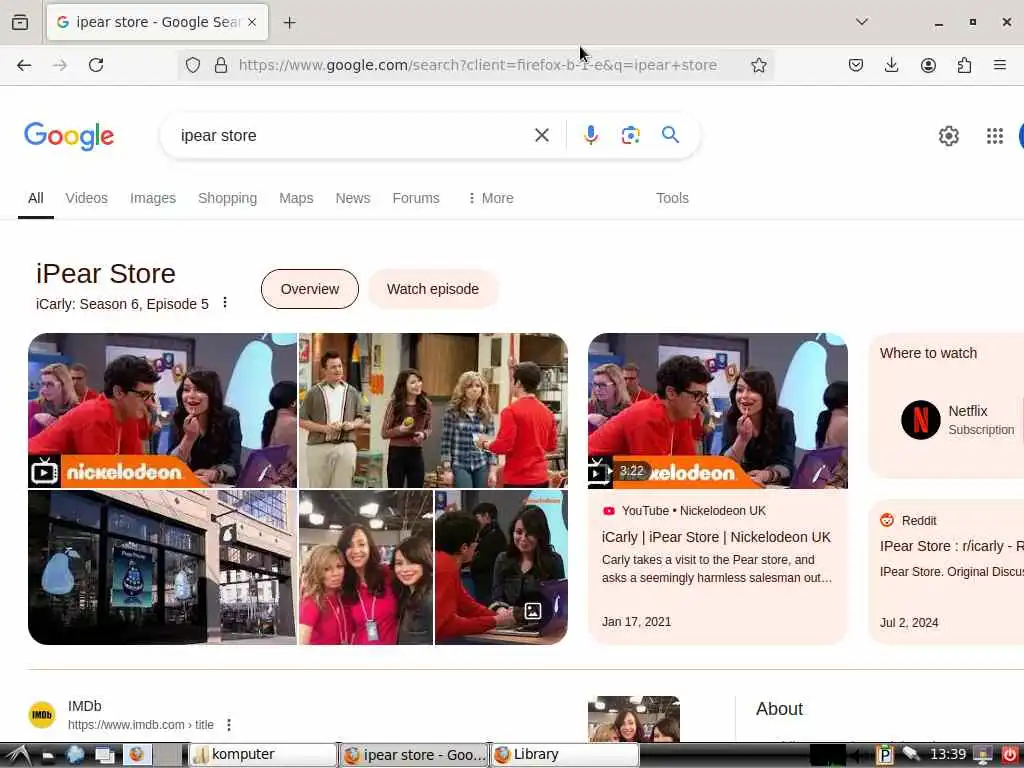
Task: Reload the current page
Action: click(x=96, y=65)
